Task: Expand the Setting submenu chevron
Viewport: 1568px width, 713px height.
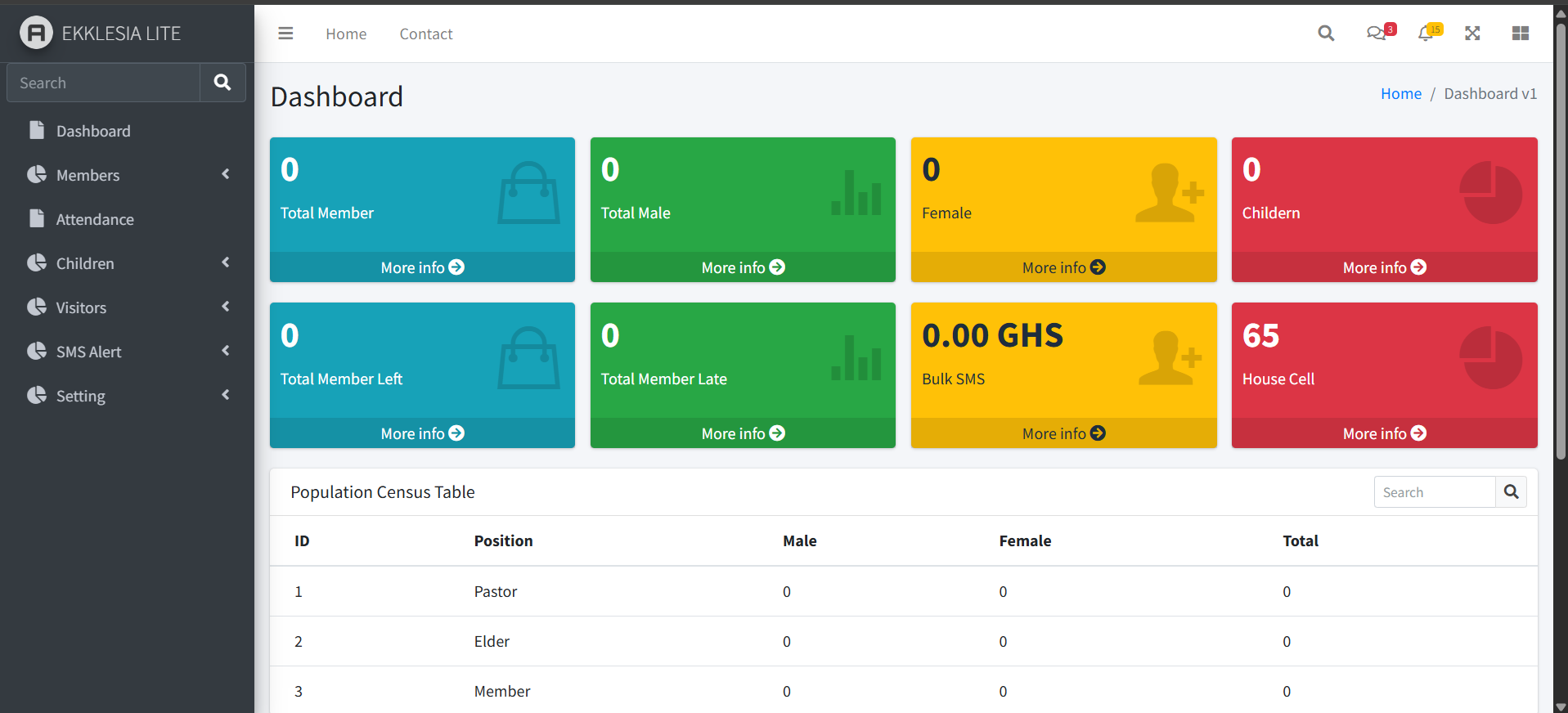Action: coord(226,395)
